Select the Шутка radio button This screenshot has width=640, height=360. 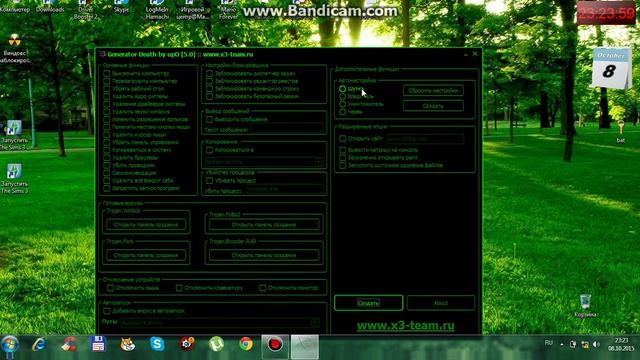pos(342,89)
